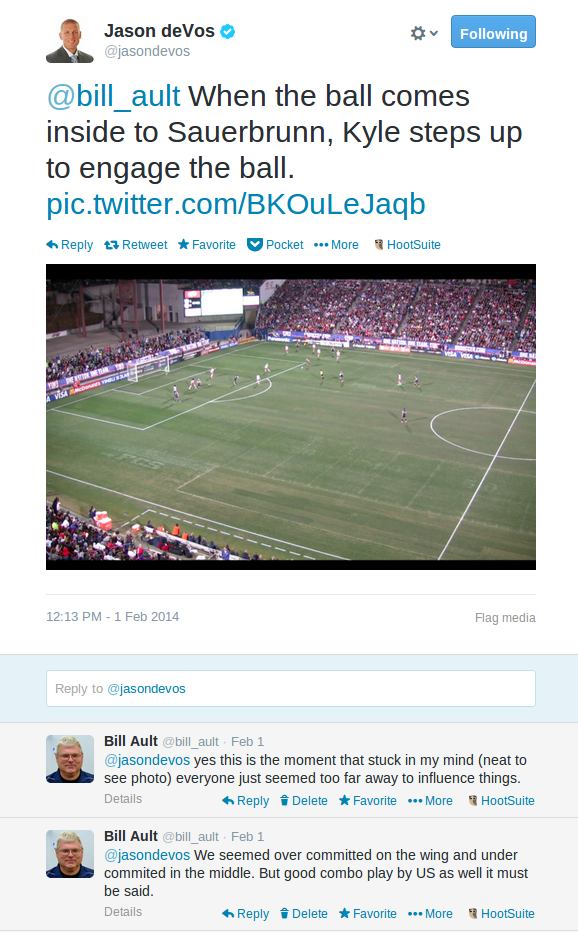This screenshot has height=932, width=578.
Task: Toggle the Following button
Action: (x=493, y=32)
